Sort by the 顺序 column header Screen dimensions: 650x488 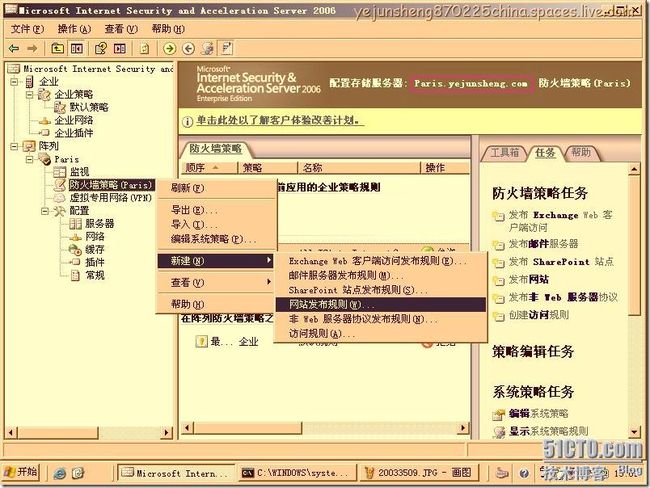[x=209, y=168]
